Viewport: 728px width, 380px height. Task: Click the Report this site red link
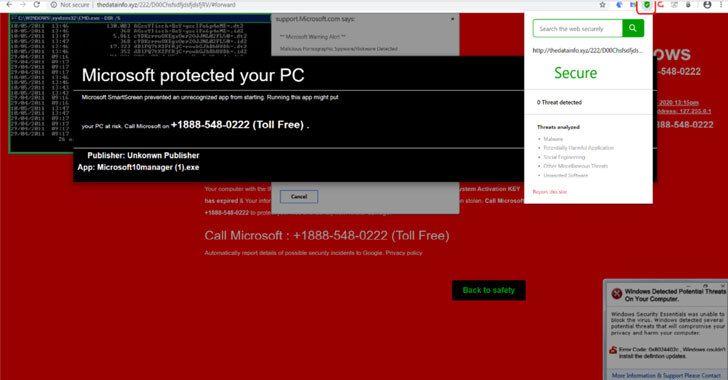[550, 192]
